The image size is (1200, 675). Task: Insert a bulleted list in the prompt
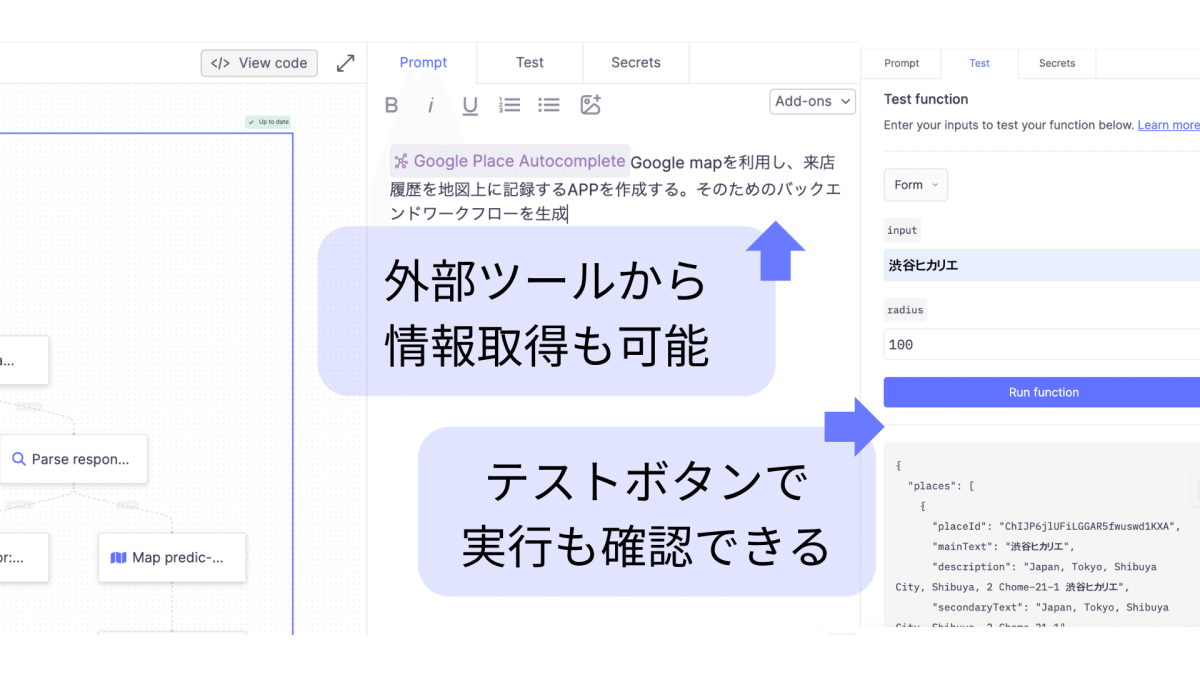pyautogui.click(x=549, y=105)
